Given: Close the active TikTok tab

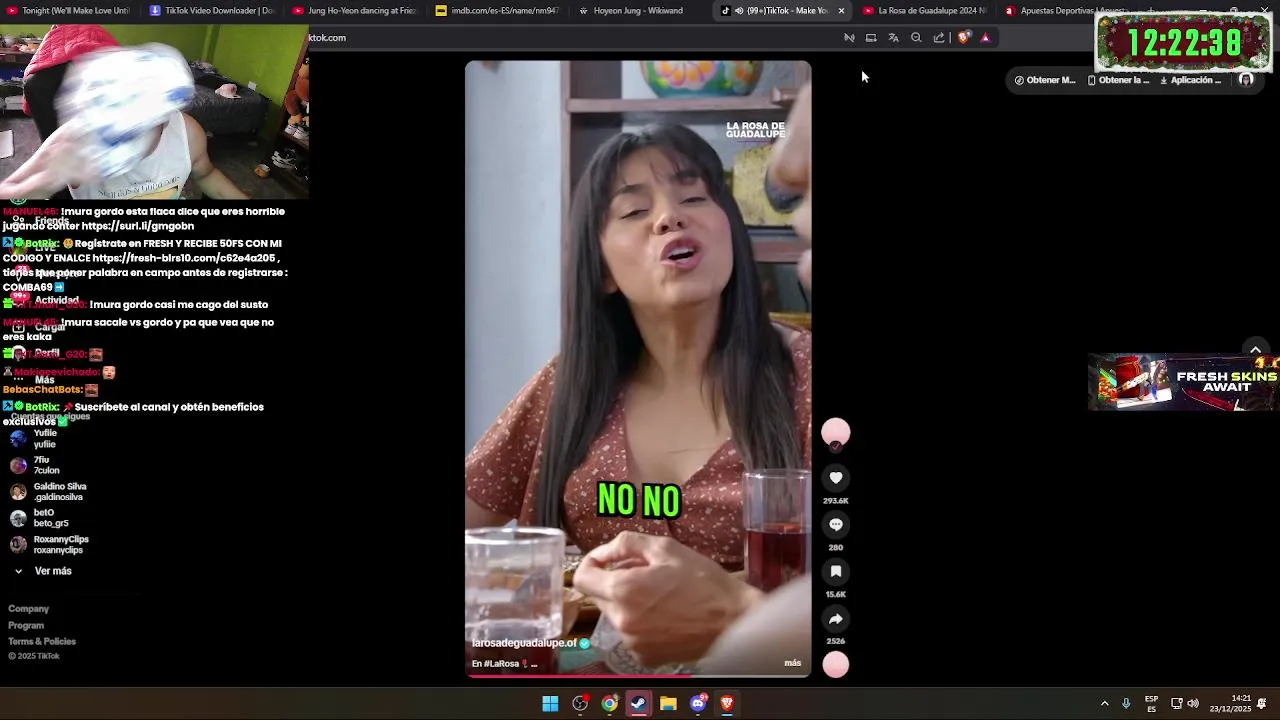Looking at the screenshot, I should tap(841, 11).
